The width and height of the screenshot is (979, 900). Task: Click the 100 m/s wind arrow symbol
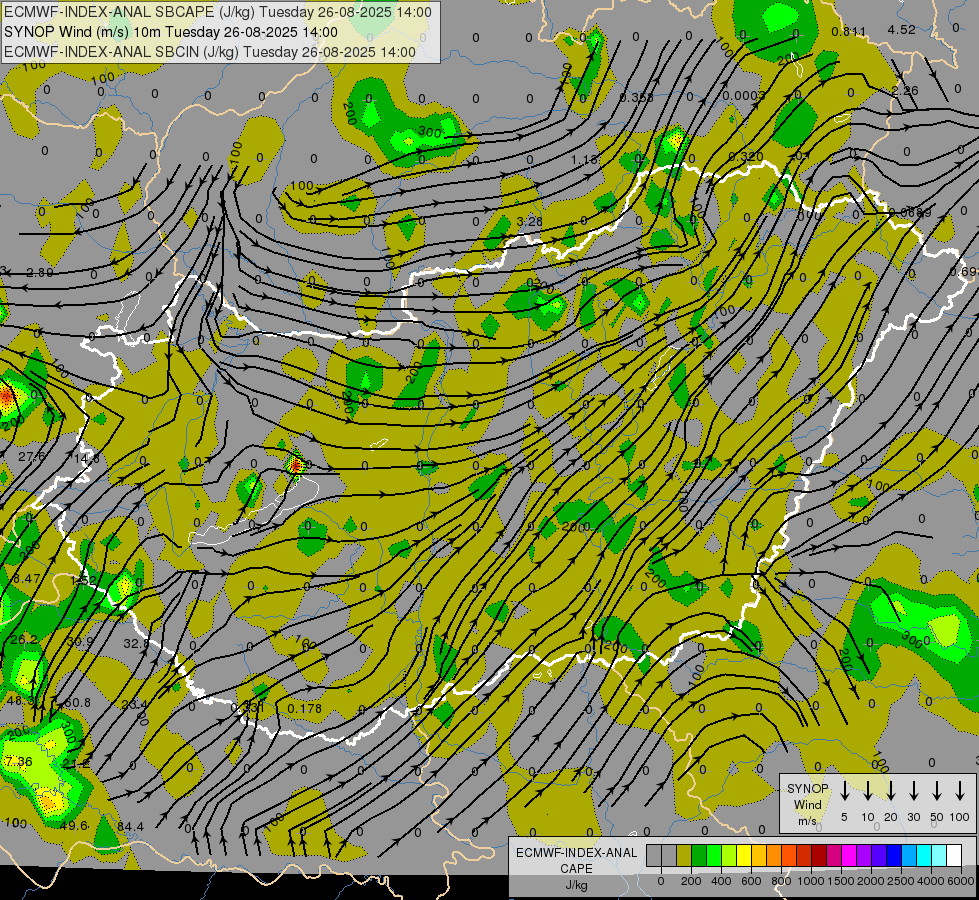click(960, 790)
